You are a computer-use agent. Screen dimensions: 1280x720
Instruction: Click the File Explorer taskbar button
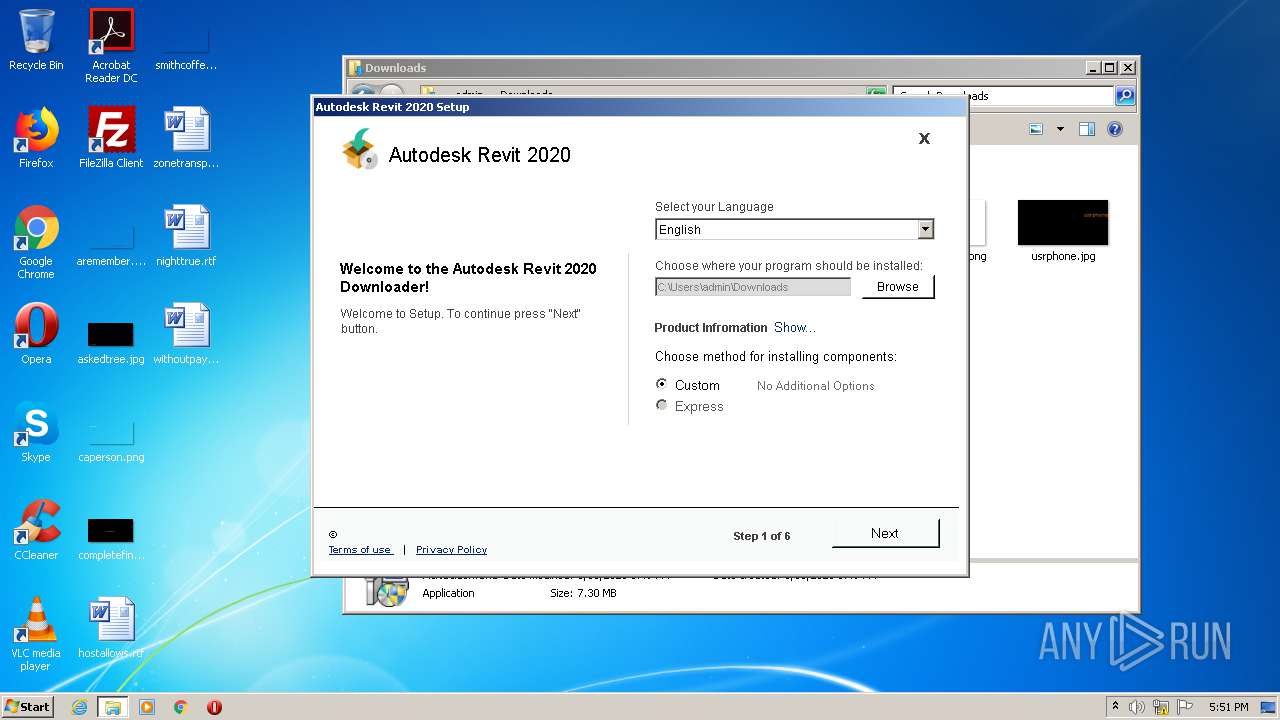[112, 707]
